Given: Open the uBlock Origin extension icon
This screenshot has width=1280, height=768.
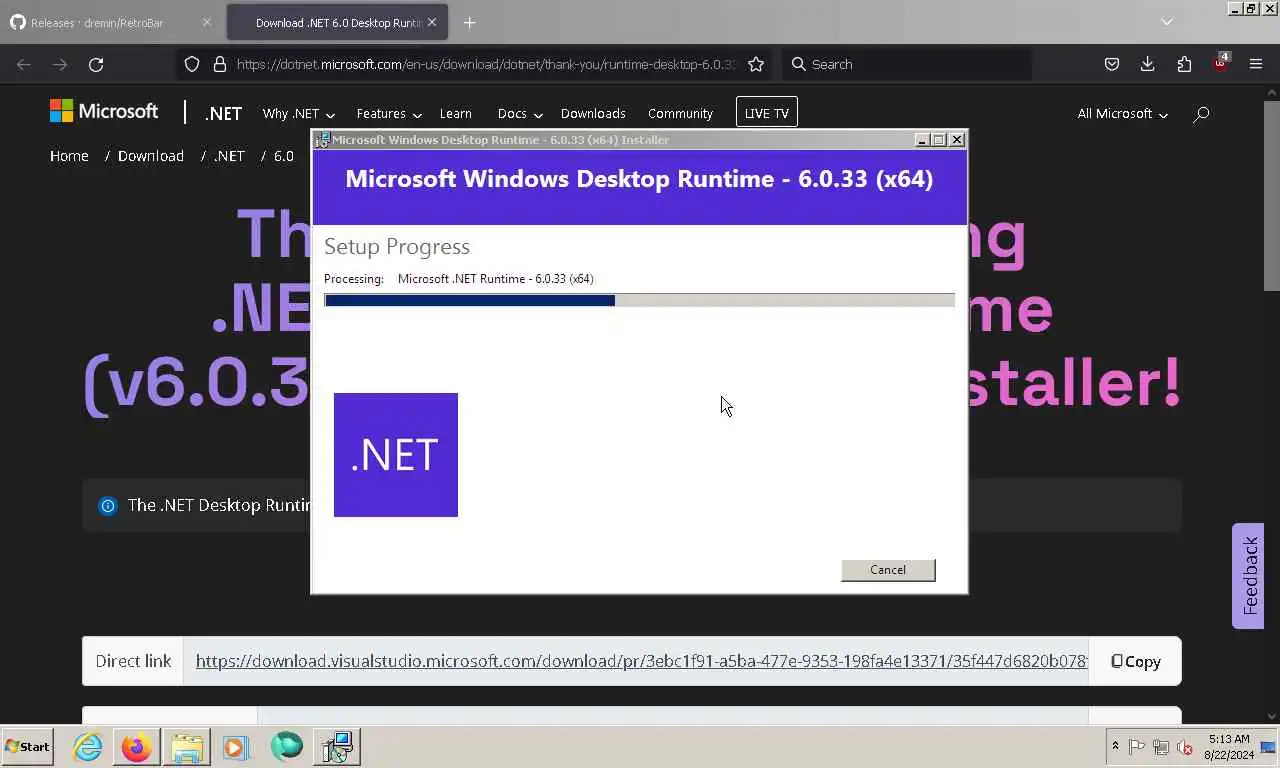Looking at the screenshot, I should [x=1221, y=63].
